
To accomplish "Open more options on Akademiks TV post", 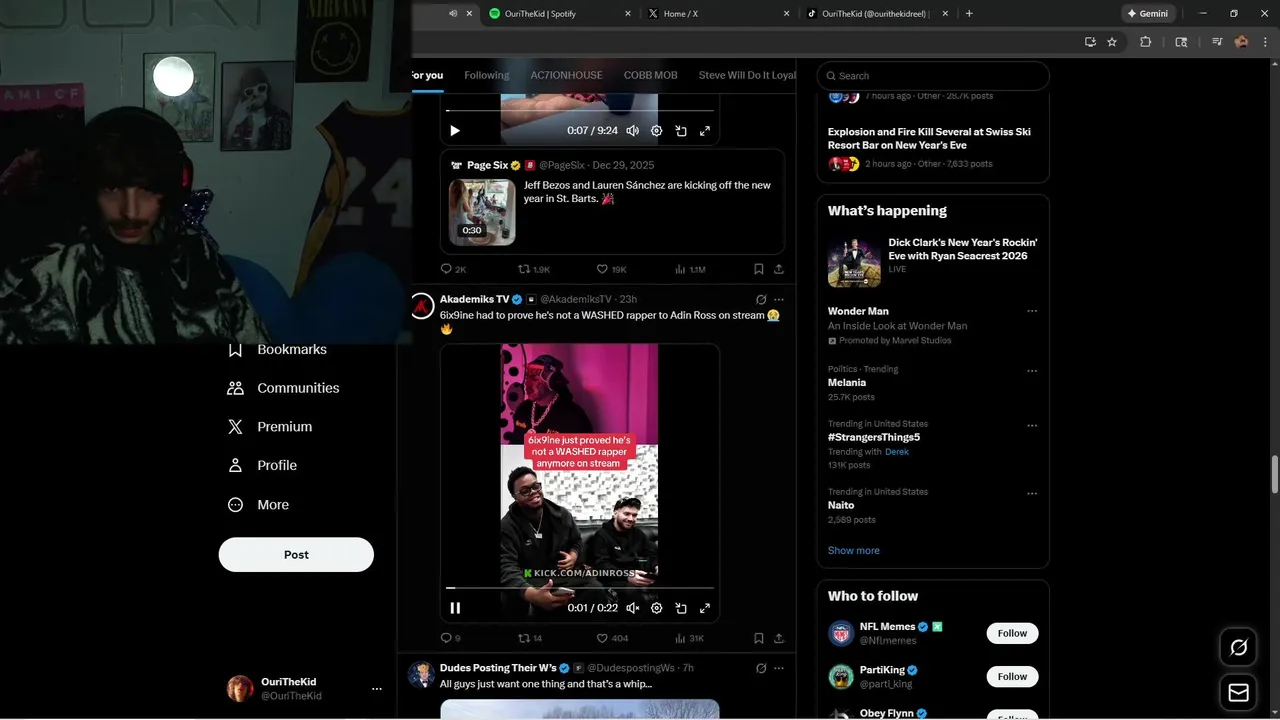I will pos(779,299).
